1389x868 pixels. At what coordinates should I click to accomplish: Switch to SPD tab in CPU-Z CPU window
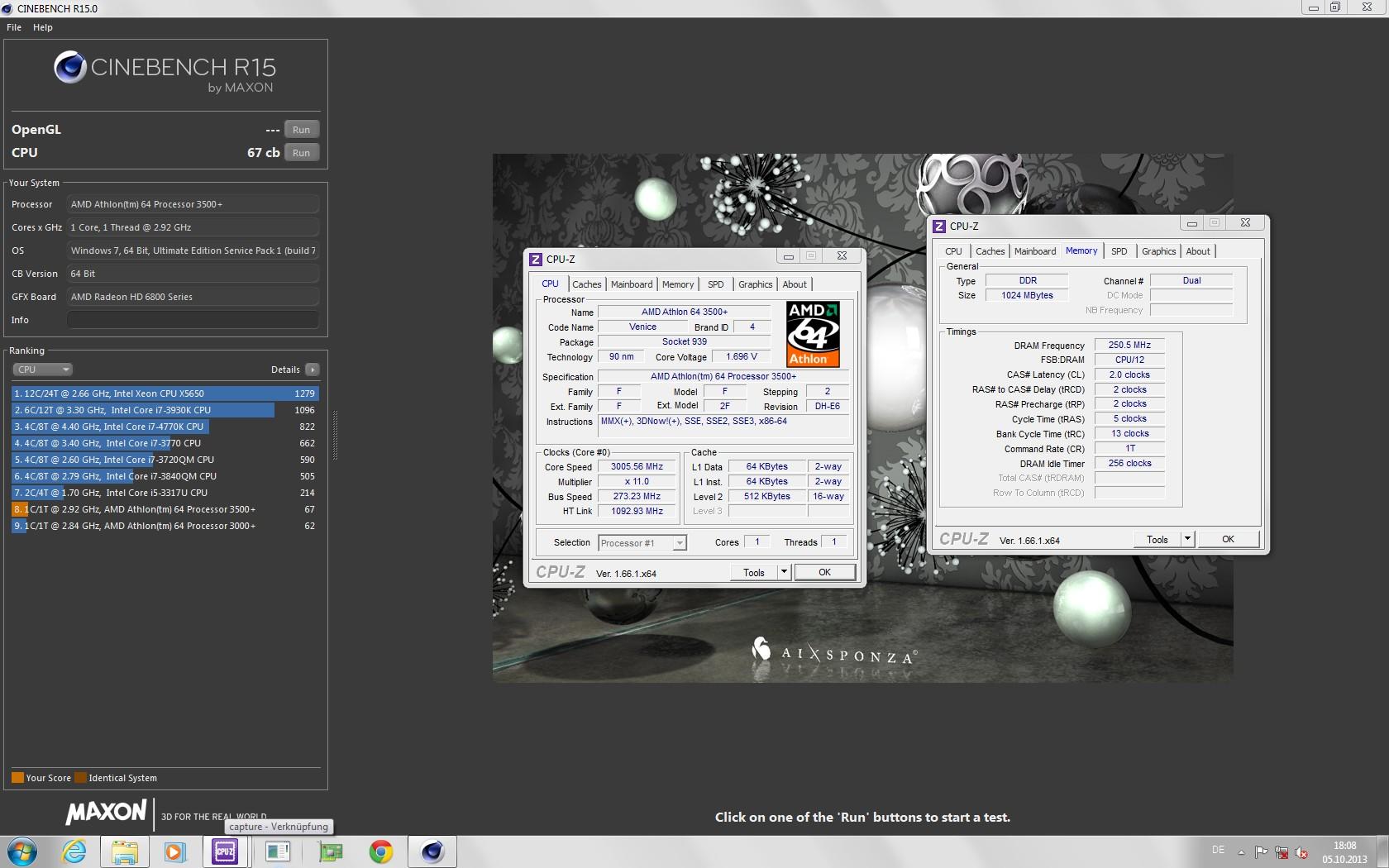click(716, 284)
